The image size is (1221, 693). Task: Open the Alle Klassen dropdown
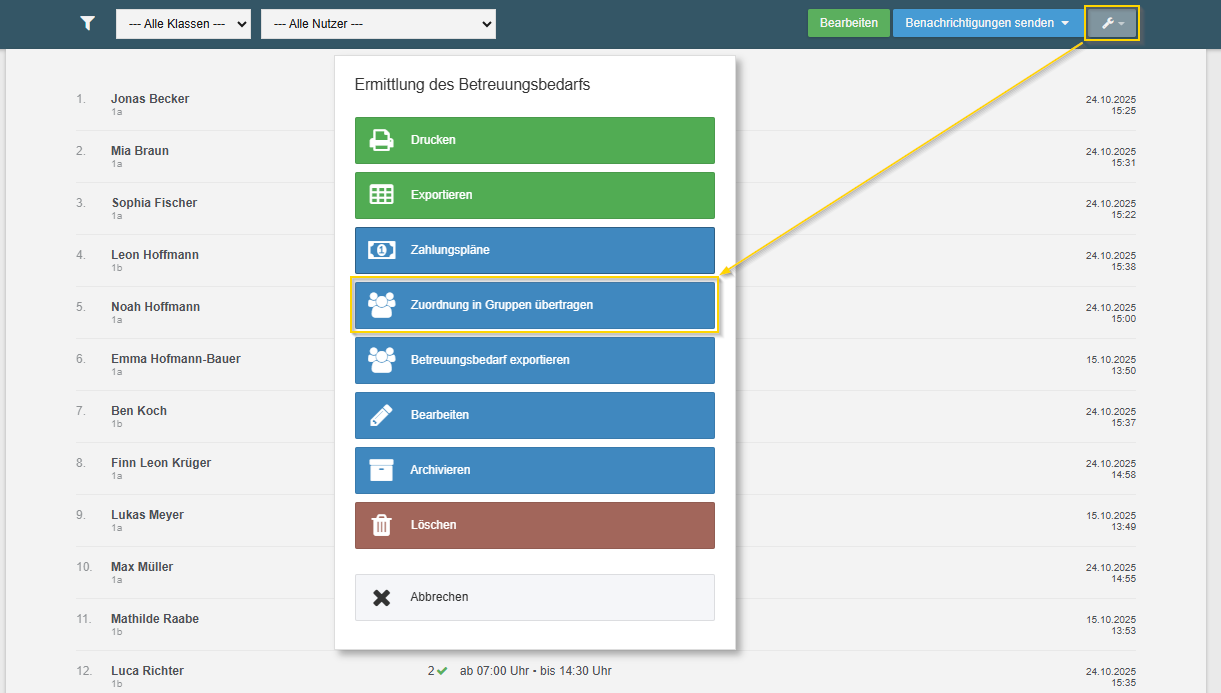(x=183, y=24)
